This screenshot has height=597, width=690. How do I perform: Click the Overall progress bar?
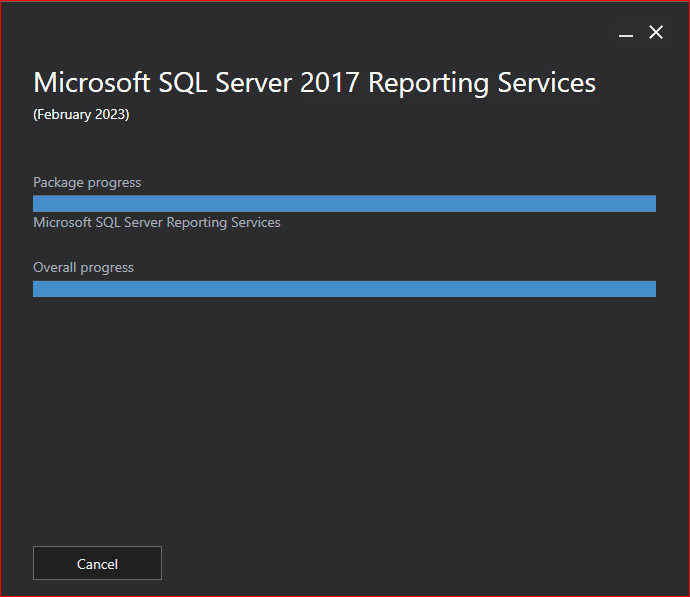point(344,289)
